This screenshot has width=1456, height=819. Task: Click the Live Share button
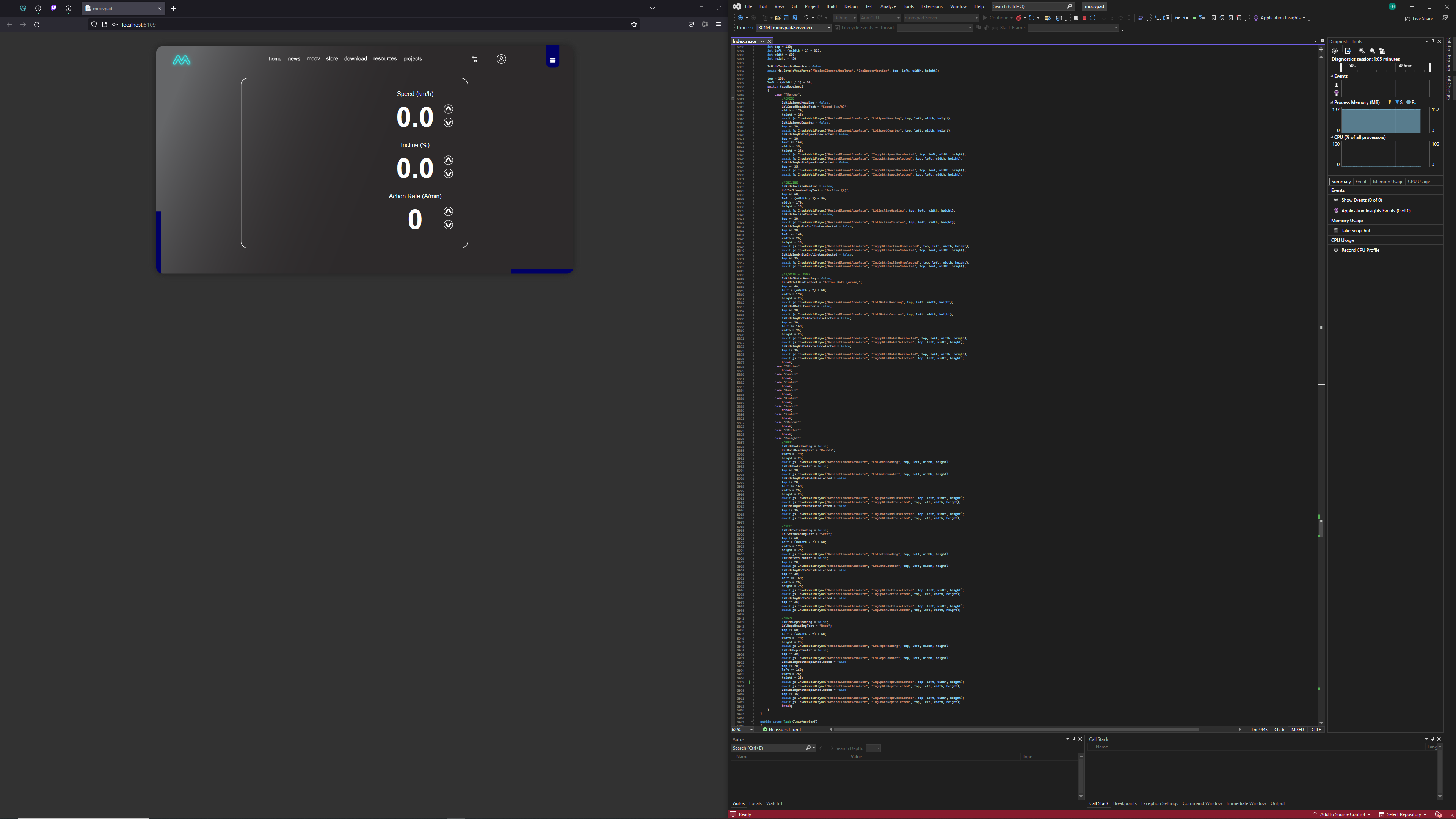click(x=1419, y=18)
